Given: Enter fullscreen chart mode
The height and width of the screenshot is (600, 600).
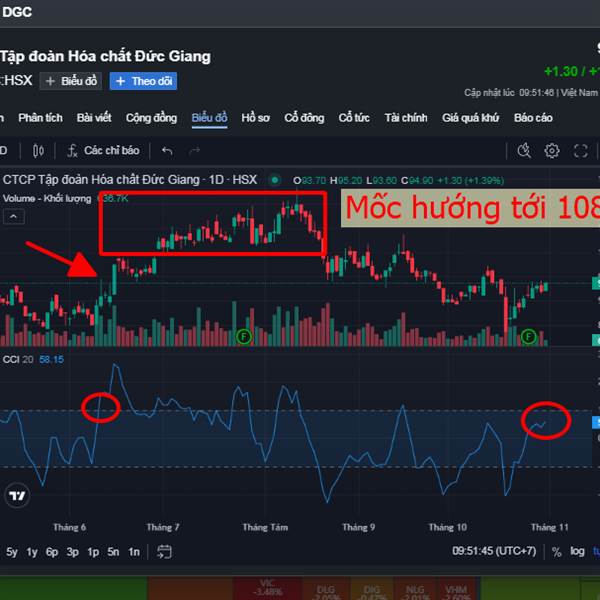Looking at the screenshot, I should [580, 151].
